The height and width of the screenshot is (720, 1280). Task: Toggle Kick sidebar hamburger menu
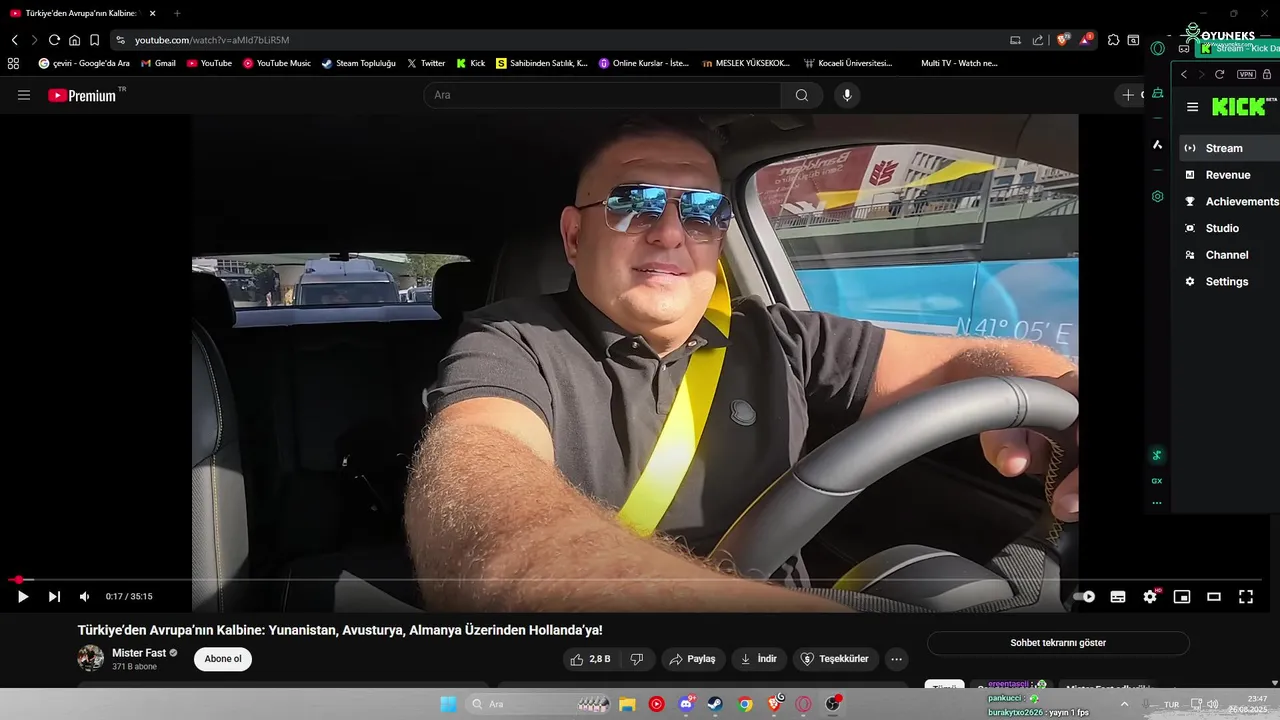[1192, 107]
